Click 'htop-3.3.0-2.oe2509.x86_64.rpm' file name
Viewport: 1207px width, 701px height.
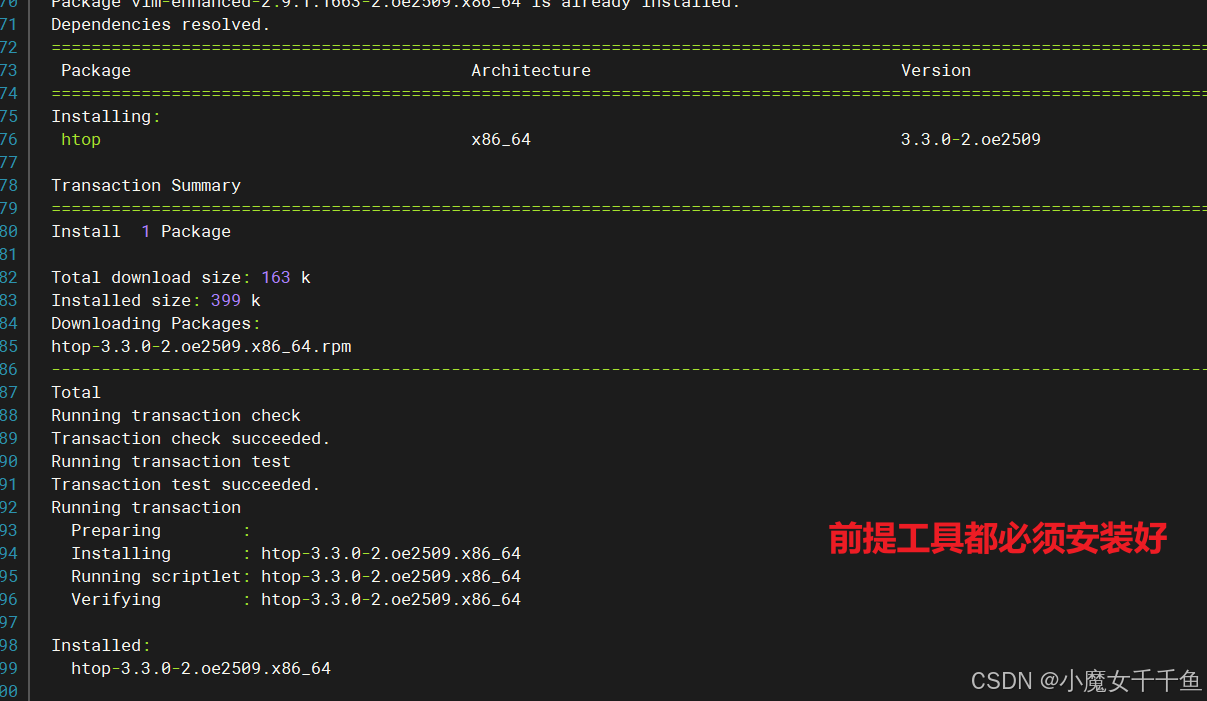[x=201, y=346]
